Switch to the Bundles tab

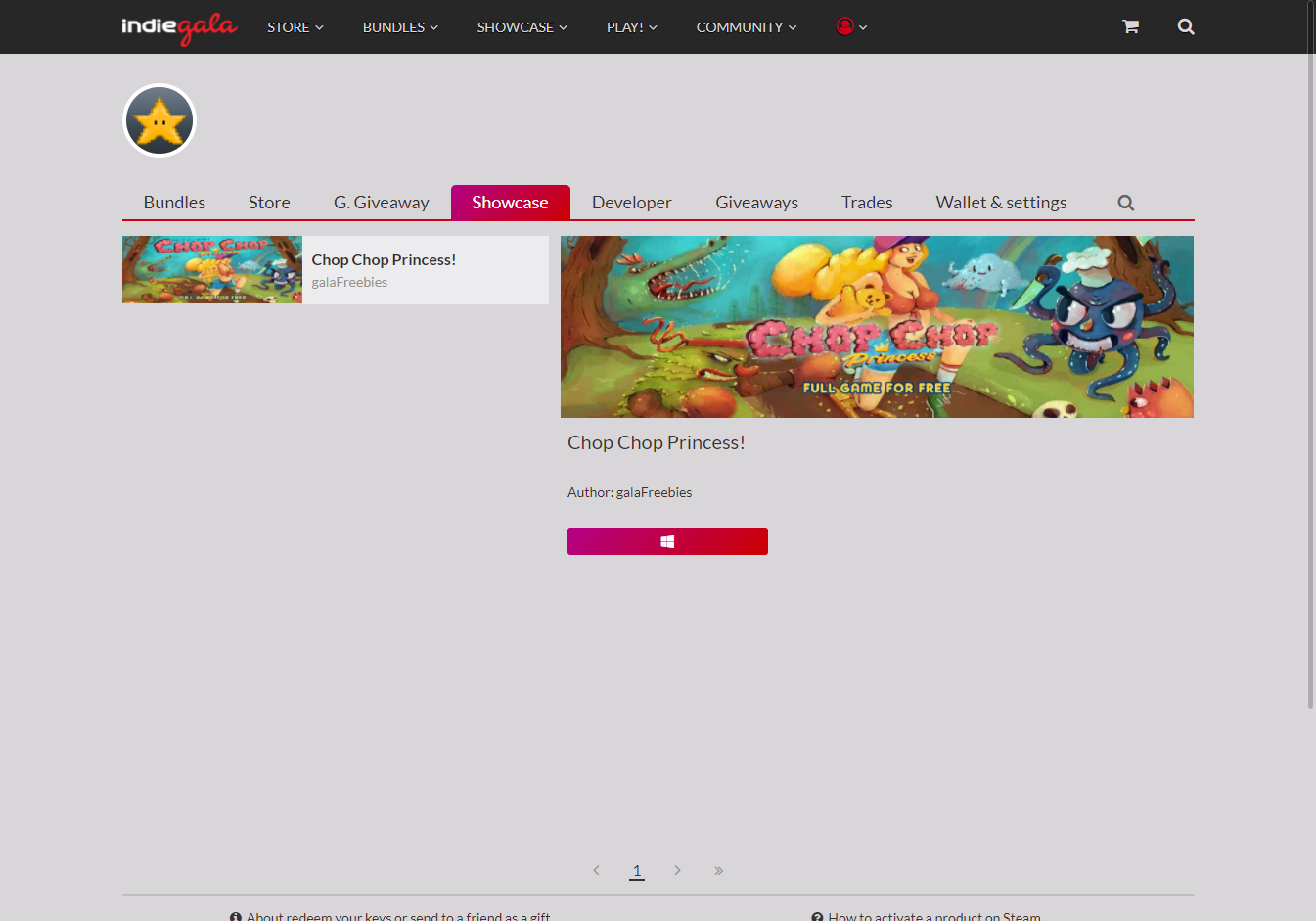[x=174, y=203]
